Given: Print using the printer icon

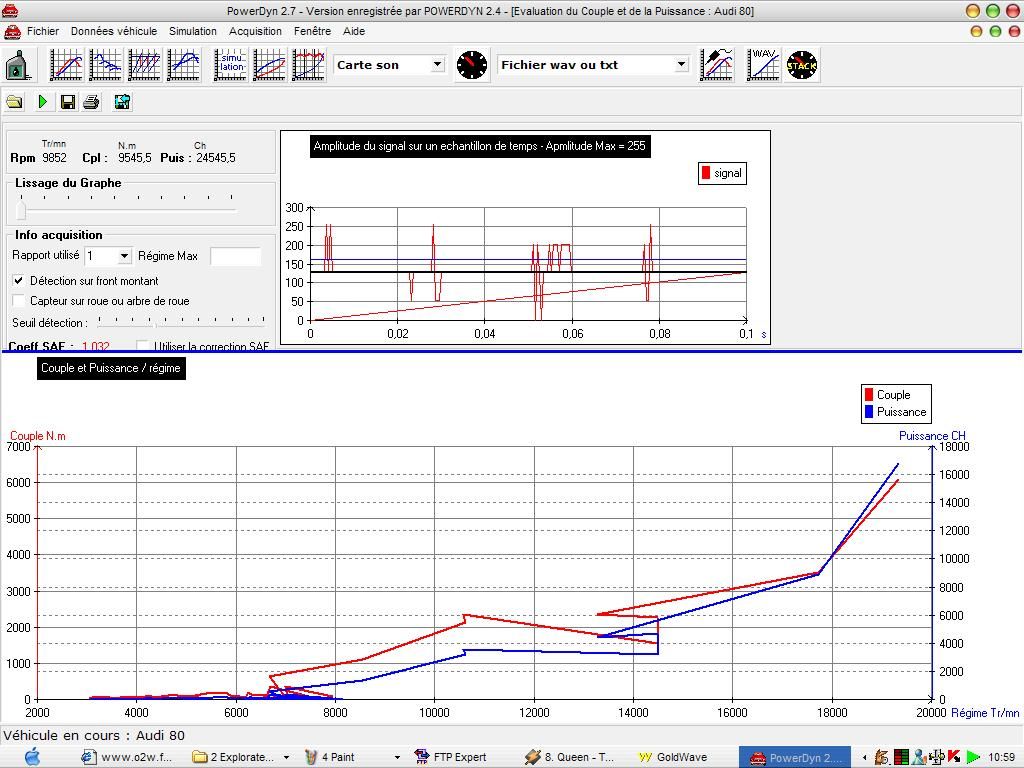Looking at the screenshot, I should click(92, 102).
